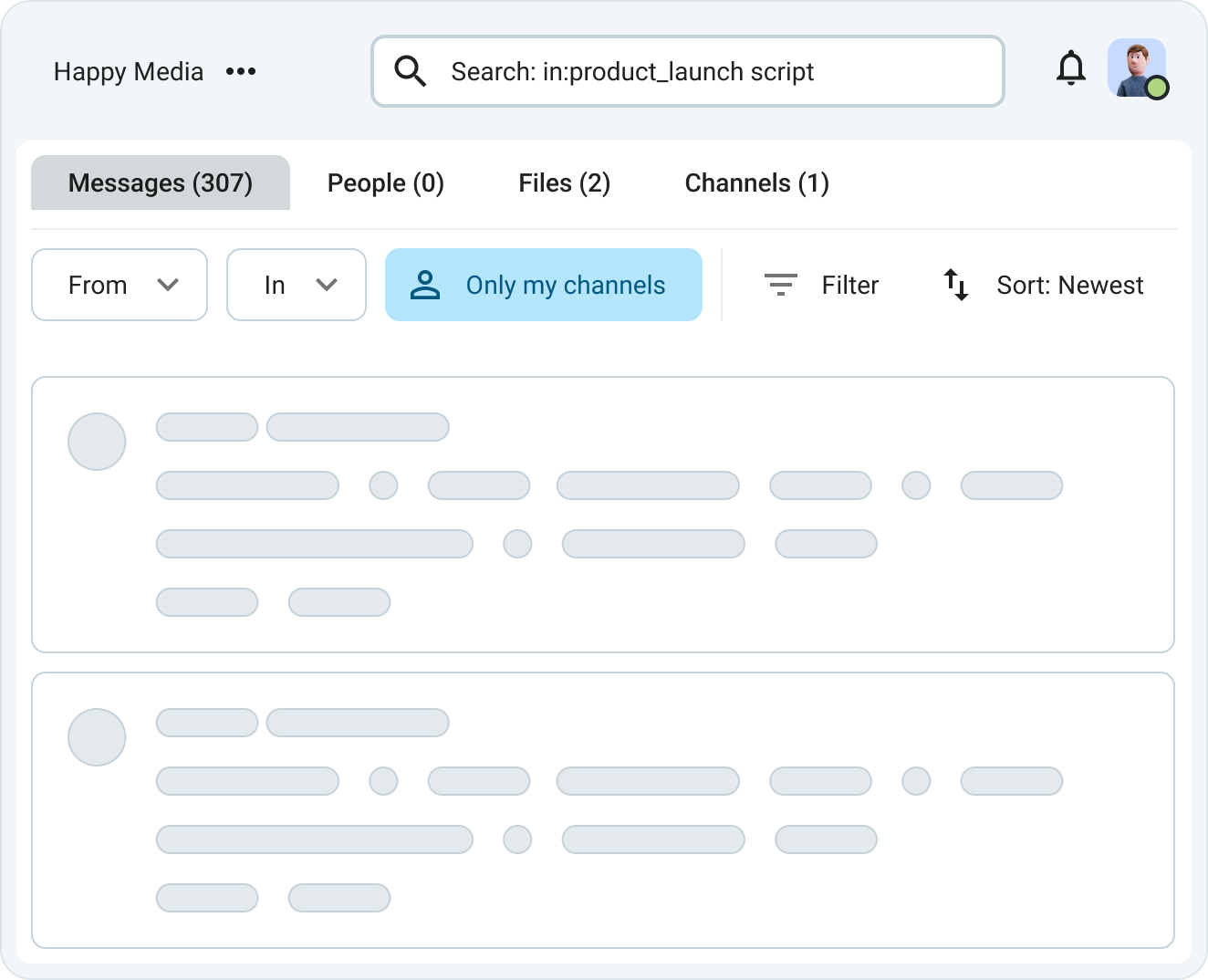Click the Happy Media workspace name

coord(129,71)
